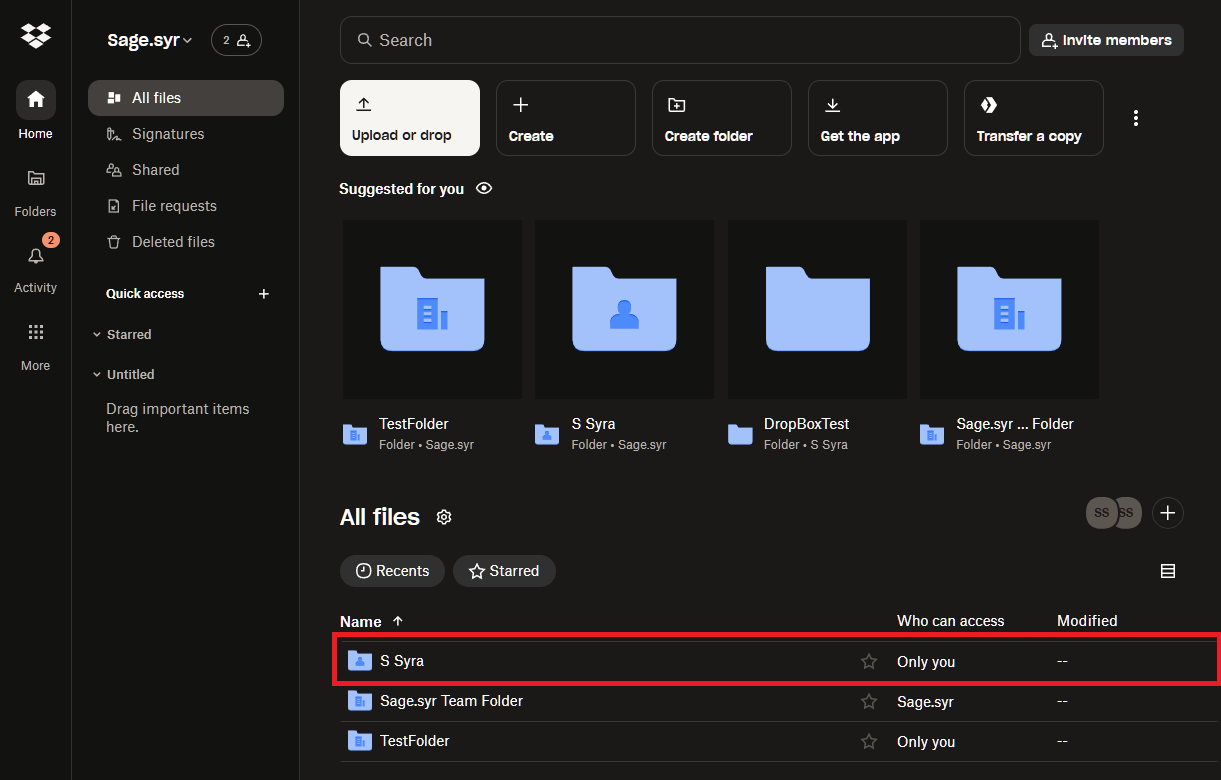Click the Transfer a copy button
Viewport: 1221px width, 780px height.
click(1034, 118)
